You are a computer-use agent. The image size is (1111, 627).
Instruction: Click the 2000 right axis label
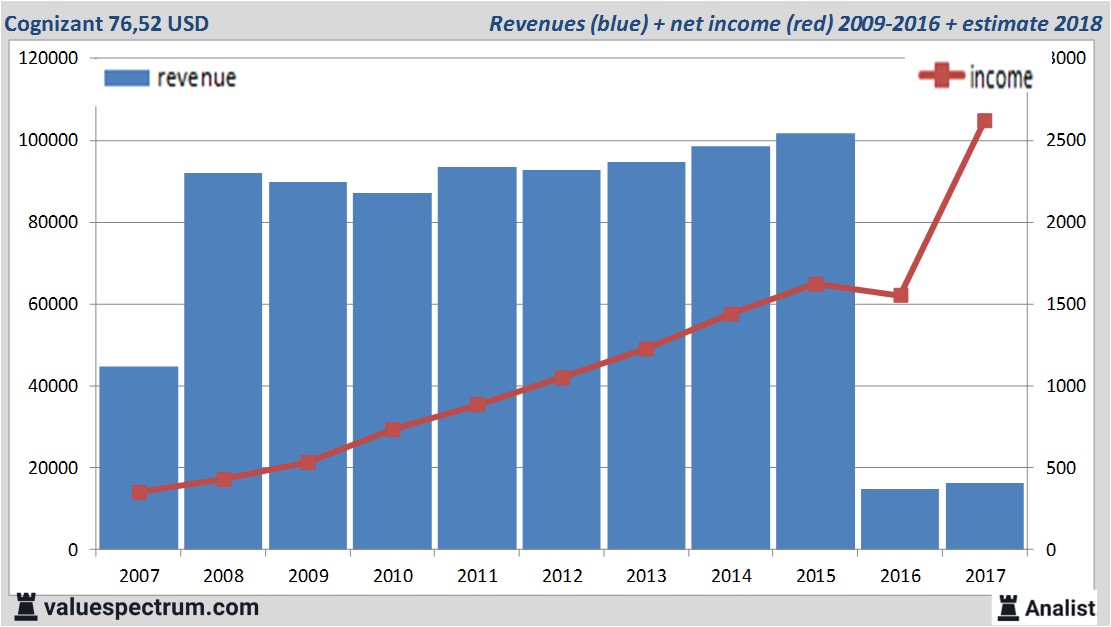1066,222
